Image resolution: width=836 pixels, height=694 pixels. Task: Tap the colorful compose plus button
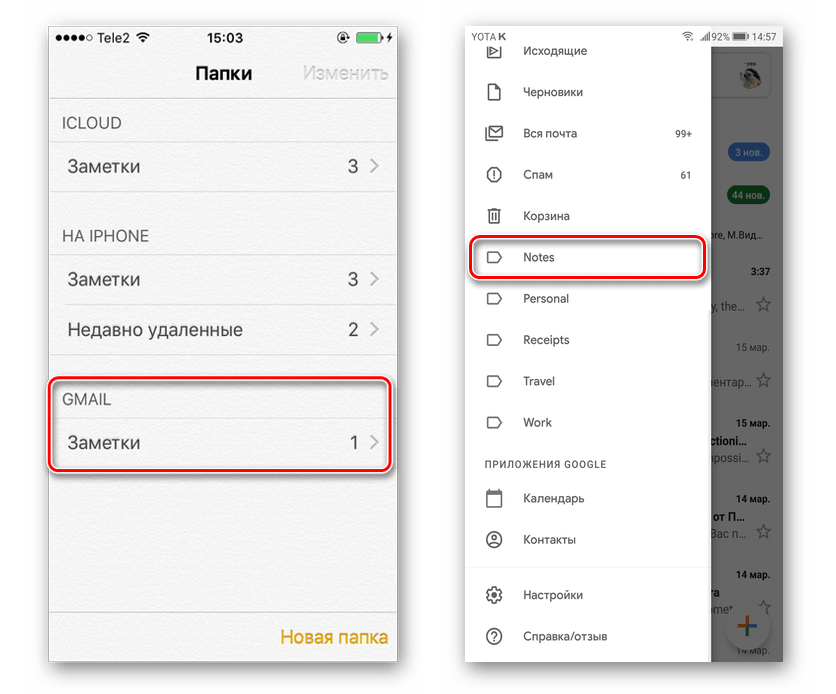point(747,625)
